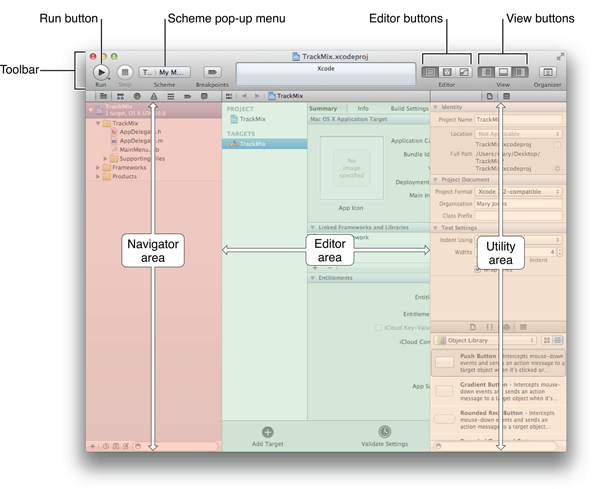Click the App Icon image well
This screenshot has width=592, height=489.
pos(352,168)
